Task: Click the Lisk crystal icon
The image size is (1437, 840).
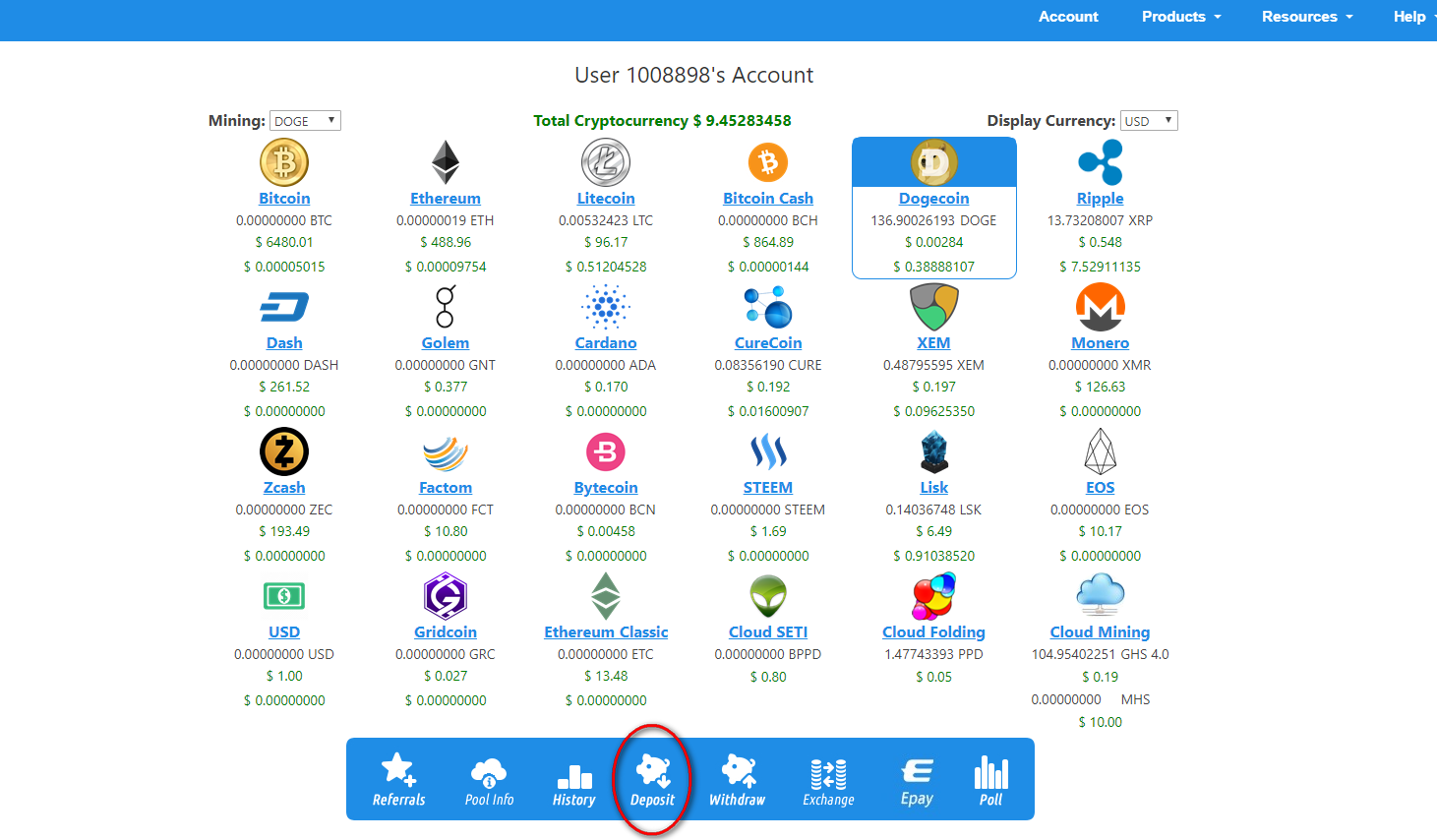Action: [934, 451]
